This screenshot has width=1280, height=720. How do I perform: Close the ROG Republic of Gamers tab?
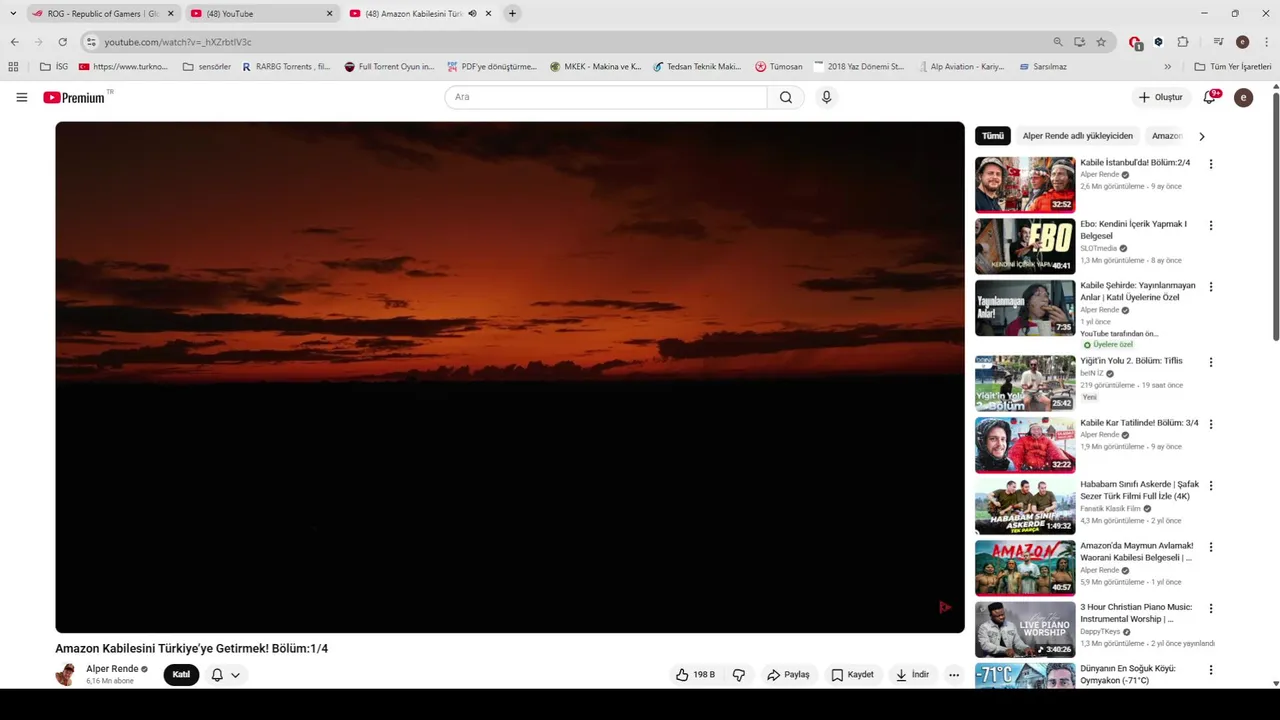pos(170,14)
